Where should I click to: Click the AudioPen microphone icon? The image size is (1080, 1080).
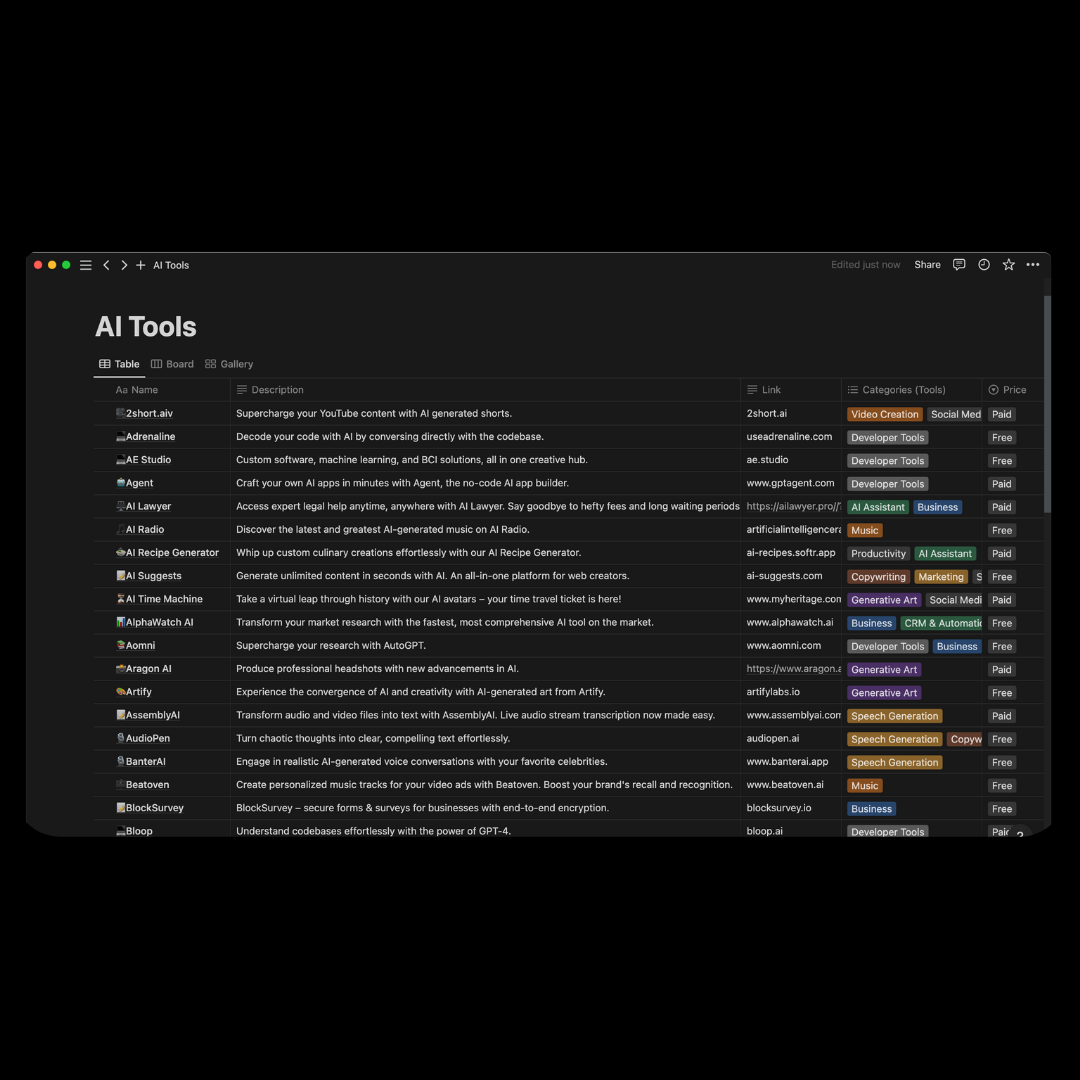point(121,738)
